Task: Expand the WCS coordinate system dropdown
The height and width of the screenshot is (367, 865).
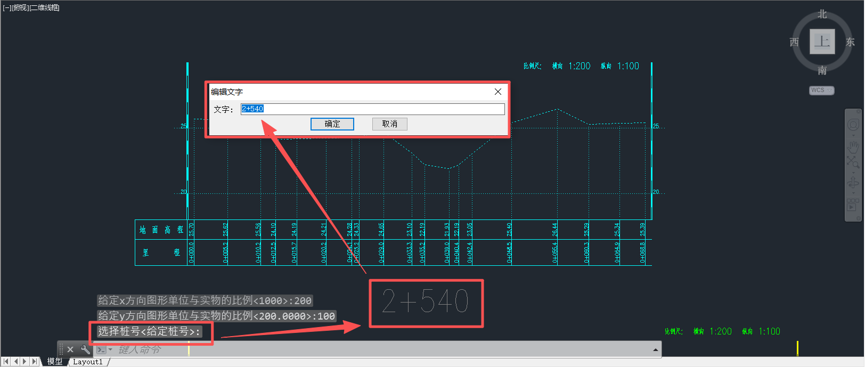Action: click(821, 91)
